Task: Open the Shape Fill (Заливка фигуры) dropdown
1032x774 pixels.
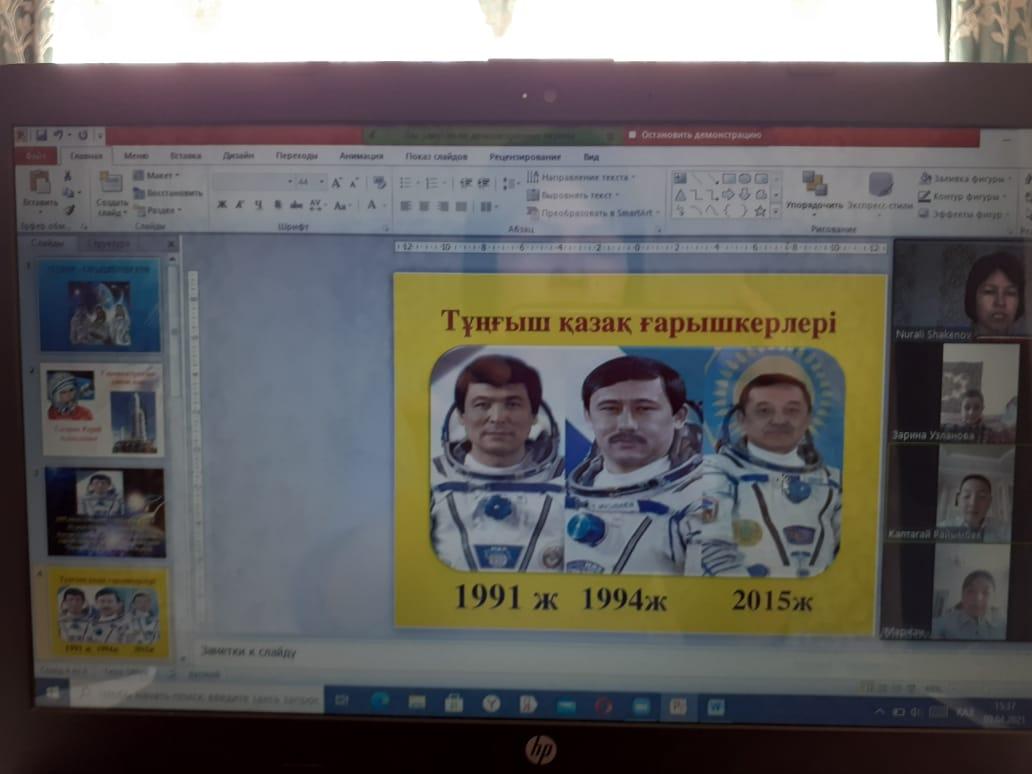Action: click(x=964, y=179)
